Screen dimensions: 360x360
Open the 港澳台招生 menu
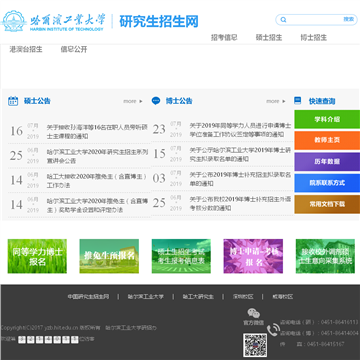[x=26, y=49]
